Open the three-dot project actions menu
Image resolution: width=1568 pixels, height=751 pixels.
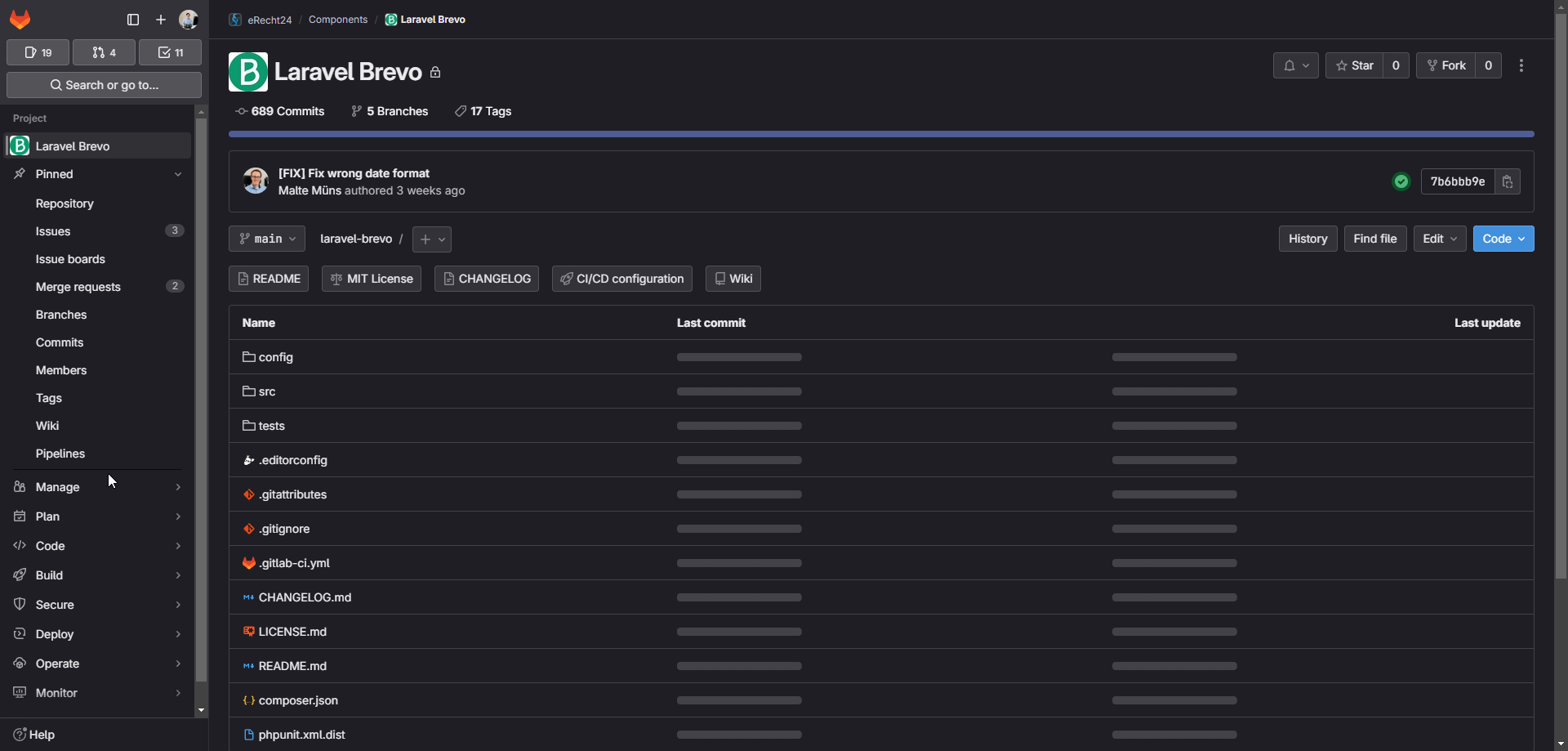click(x=1521, y=65)
